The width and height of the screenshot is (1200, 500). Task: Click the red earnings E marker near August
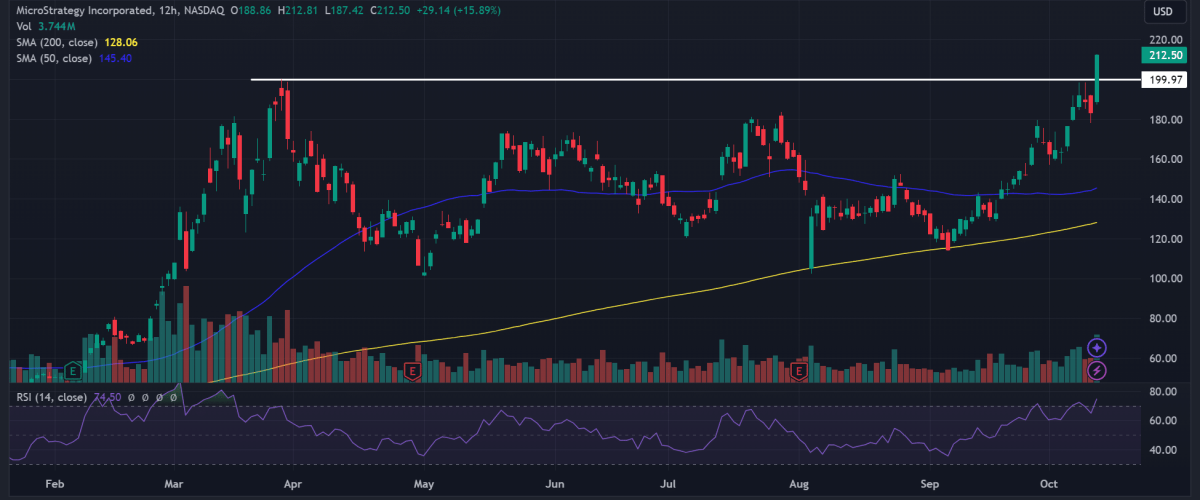[798, 372]
